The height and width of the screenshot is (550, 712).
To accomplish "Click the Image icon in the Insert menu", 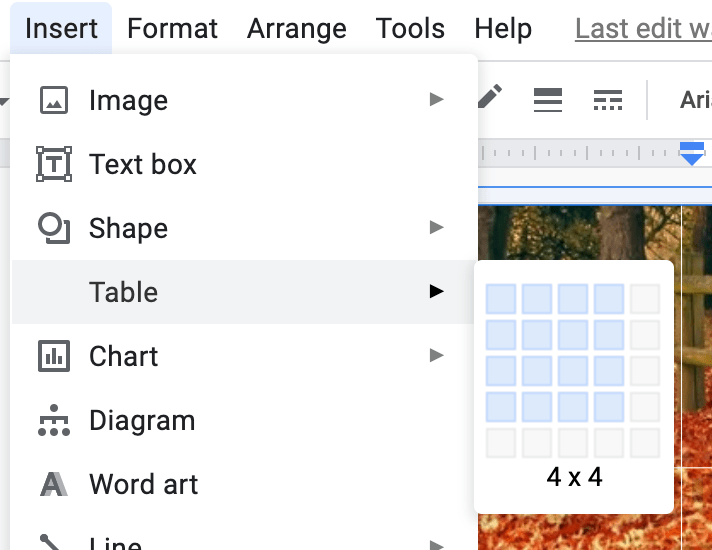I will pyautogui.click(x=53, y=100).
